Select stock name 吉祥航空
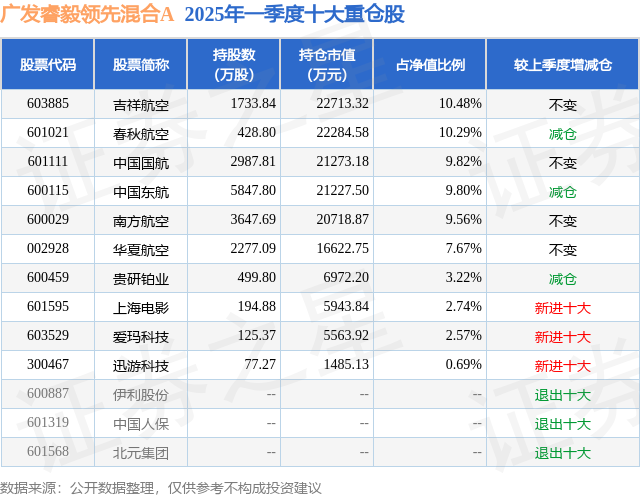Image resolution: width=640 pixels, height=497 pixels. point(141,105)
